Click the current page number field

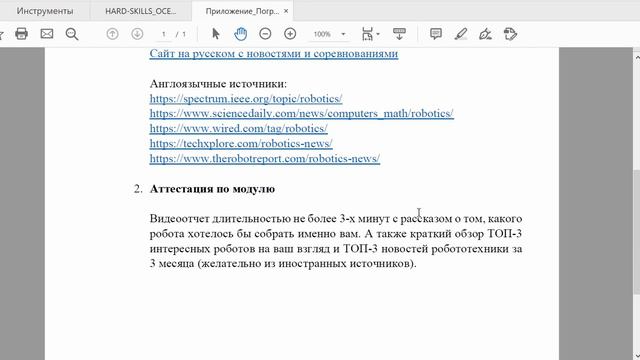164,34
